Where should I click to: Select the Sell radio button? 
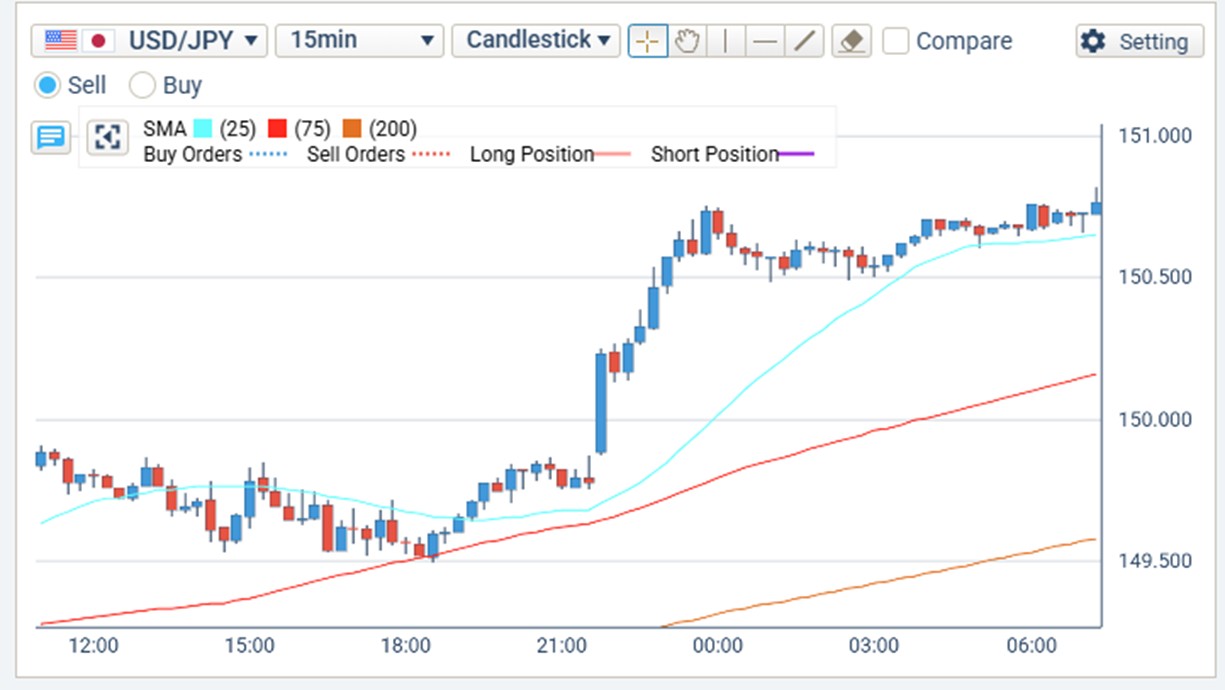47,85
